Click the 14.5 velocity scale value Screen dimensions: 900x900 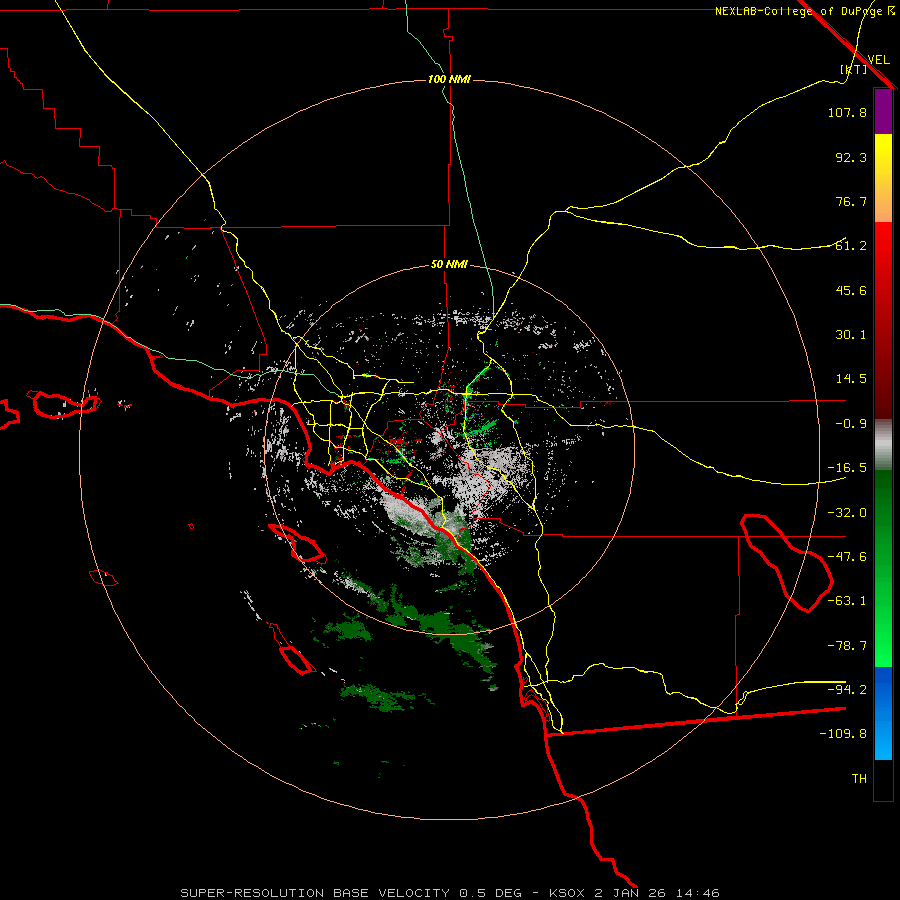coord(851,379)
